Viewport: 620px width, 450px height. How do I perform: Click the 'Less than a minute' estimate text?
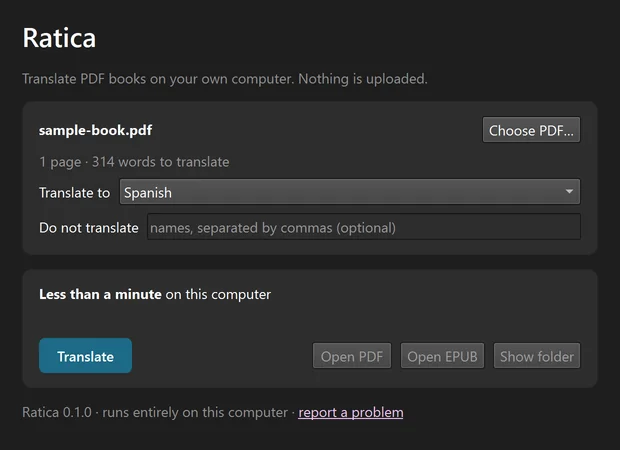click(100, 294)
